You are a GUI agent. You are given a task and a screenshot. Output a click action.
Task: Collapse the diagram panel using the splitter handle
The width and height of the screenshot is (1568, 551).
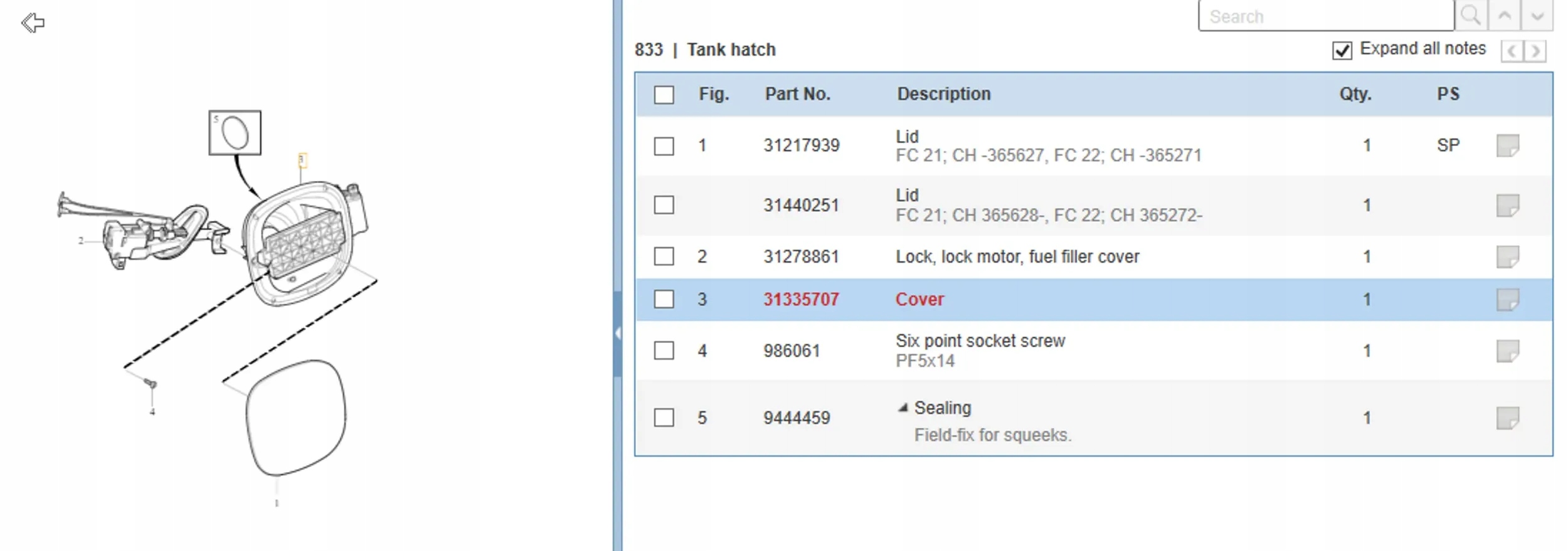[x=618, y=333]
